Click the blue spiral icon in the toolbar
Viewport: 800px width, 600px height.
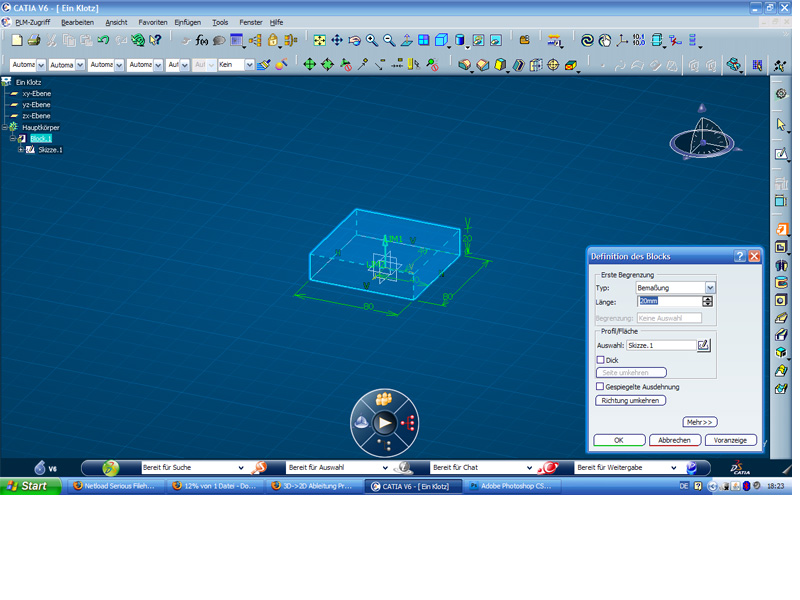coord(587,40)
